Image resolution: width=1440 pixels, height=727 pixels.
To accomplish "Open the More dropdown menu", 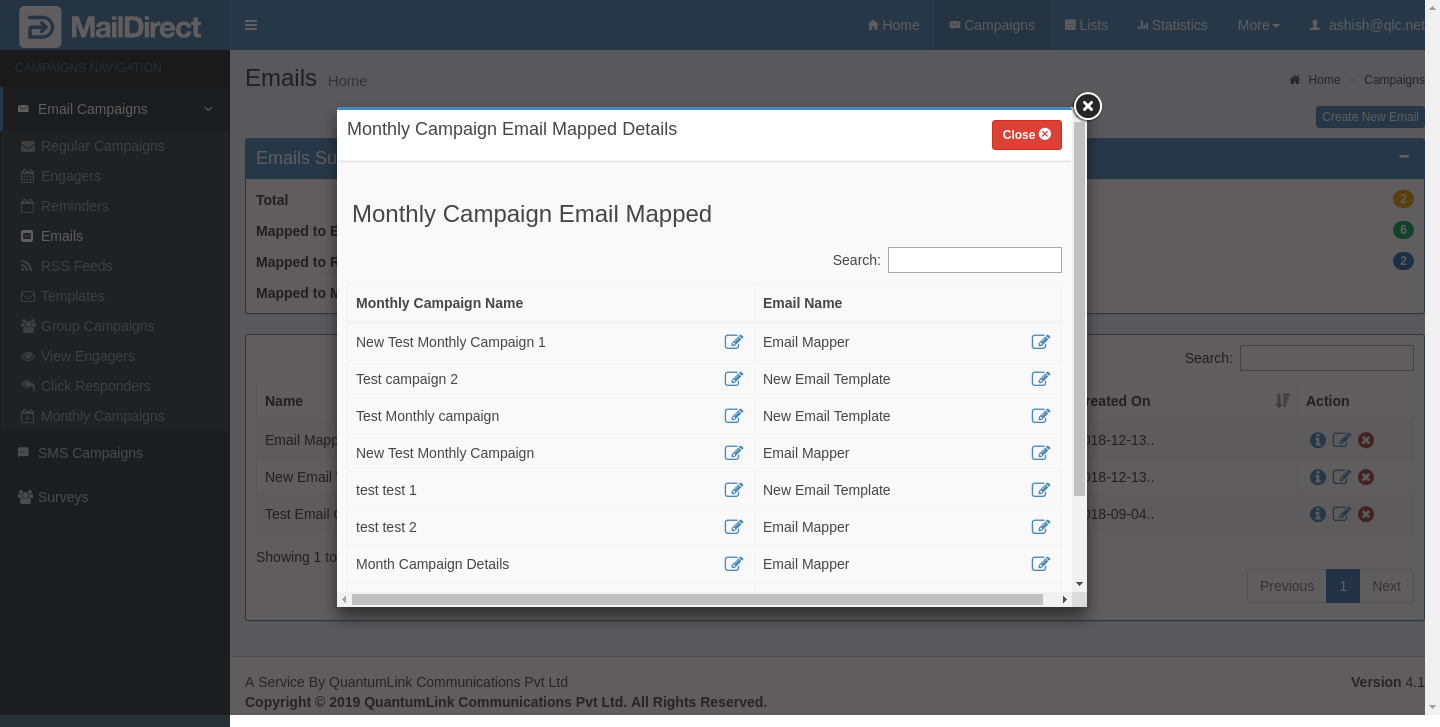I will [1257, 25].
